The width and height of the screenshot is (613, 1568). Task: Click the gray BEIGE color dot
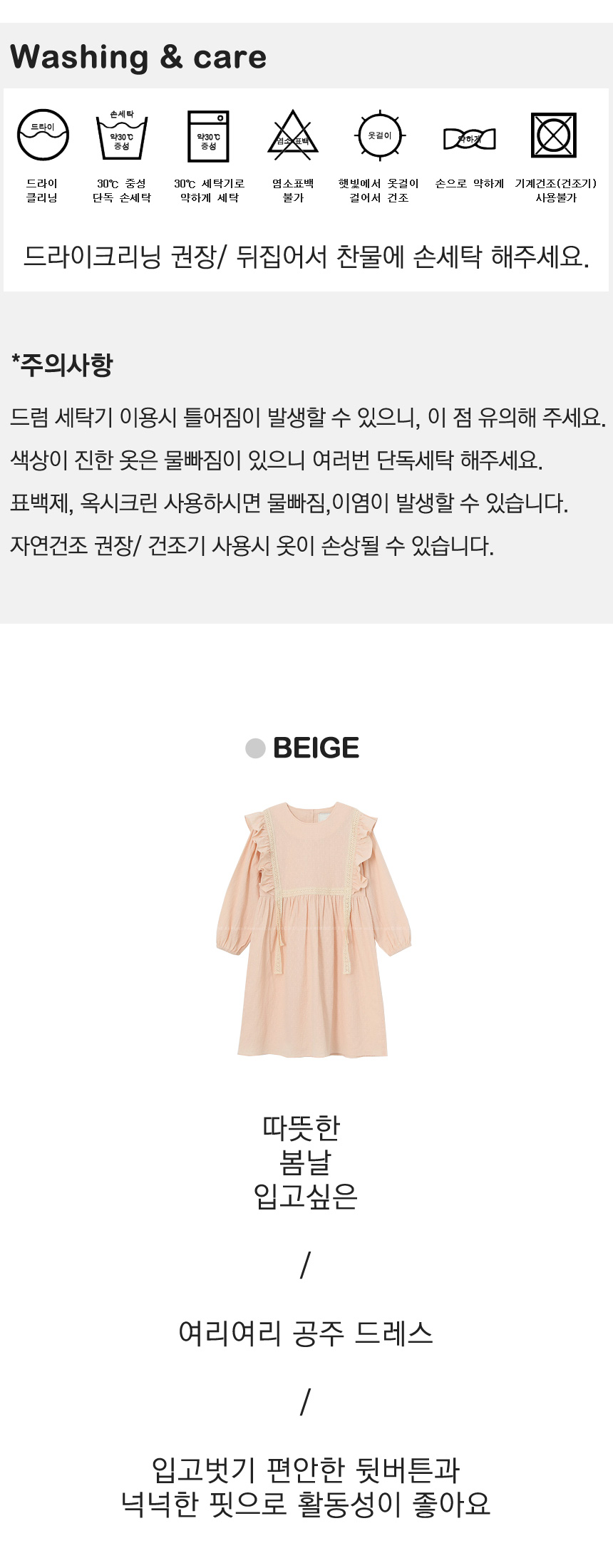255,748
